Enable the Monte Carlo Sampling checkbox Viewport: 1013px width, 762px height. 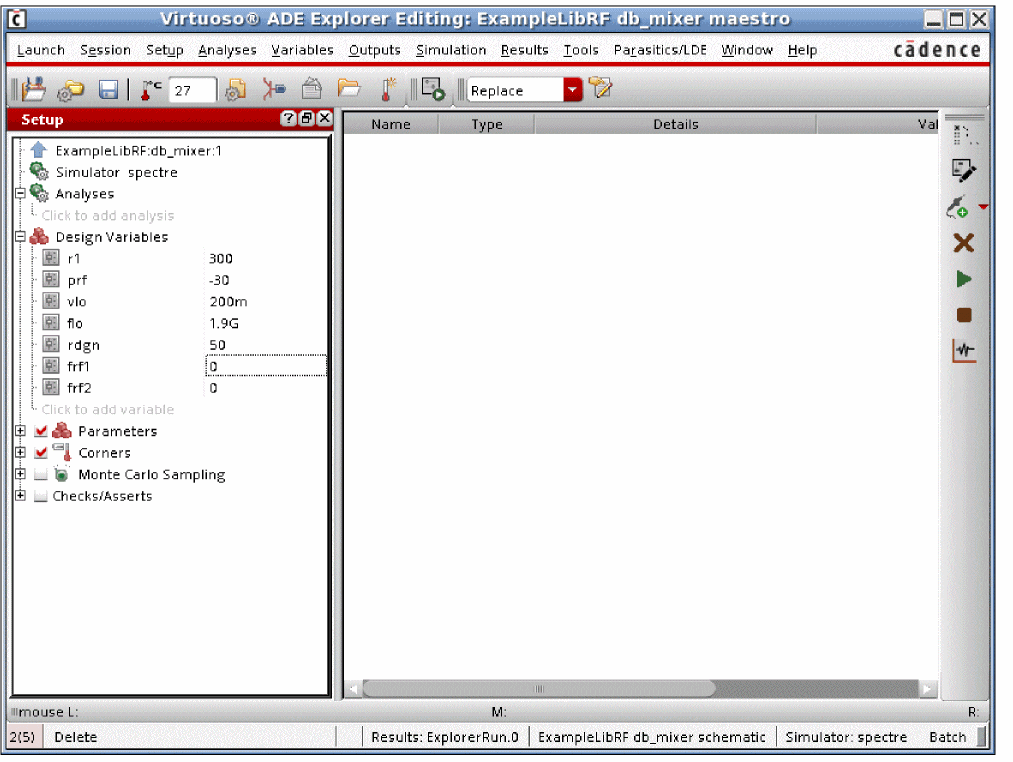pyautogui.click(x=41, y=475)
